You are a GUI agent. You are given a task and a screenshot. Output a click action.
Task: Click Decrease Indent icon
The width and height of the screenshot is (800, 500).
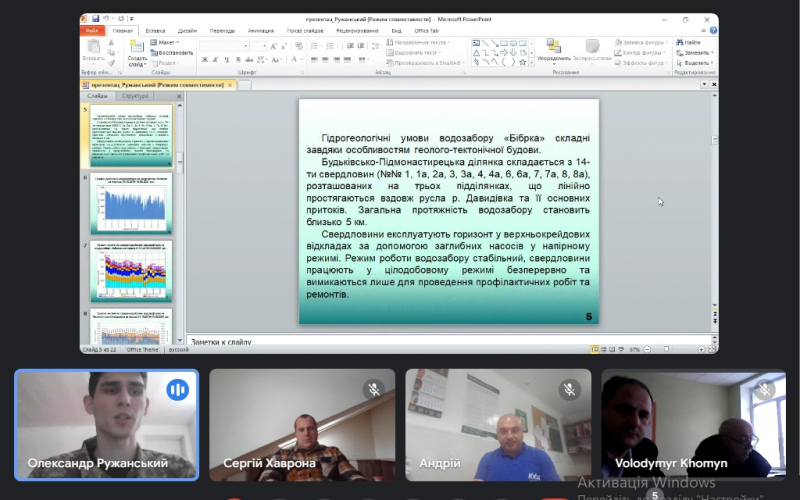tap(351, 46)
